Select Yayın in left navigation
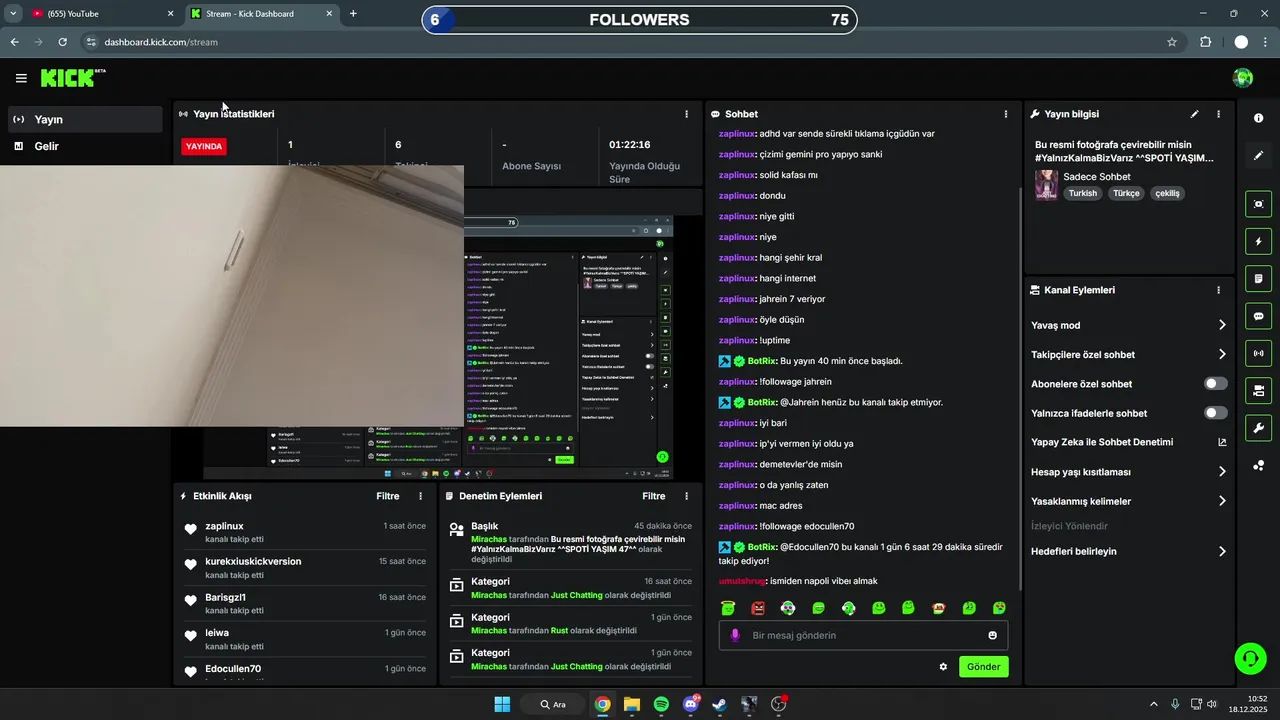This screenshot has height=720, width=1280. click(x=84, y=119)
